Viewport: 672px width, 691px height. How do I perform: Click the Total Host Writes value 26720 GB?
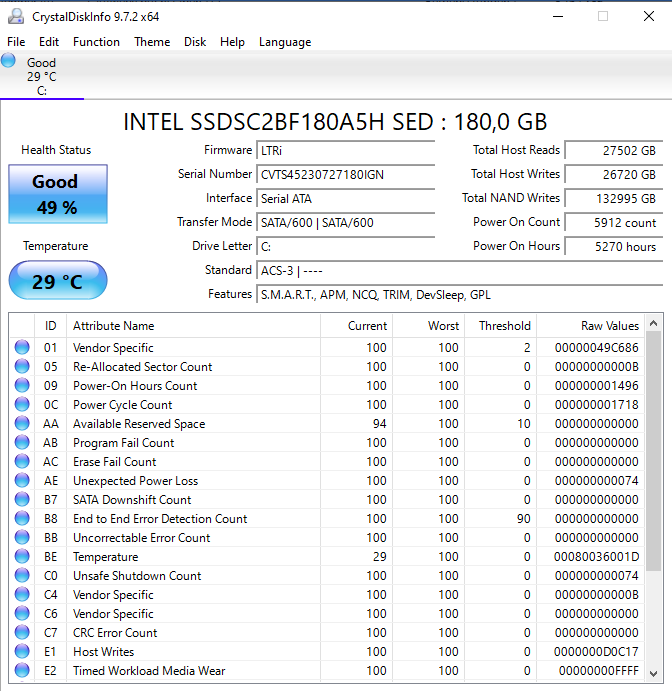613,175
